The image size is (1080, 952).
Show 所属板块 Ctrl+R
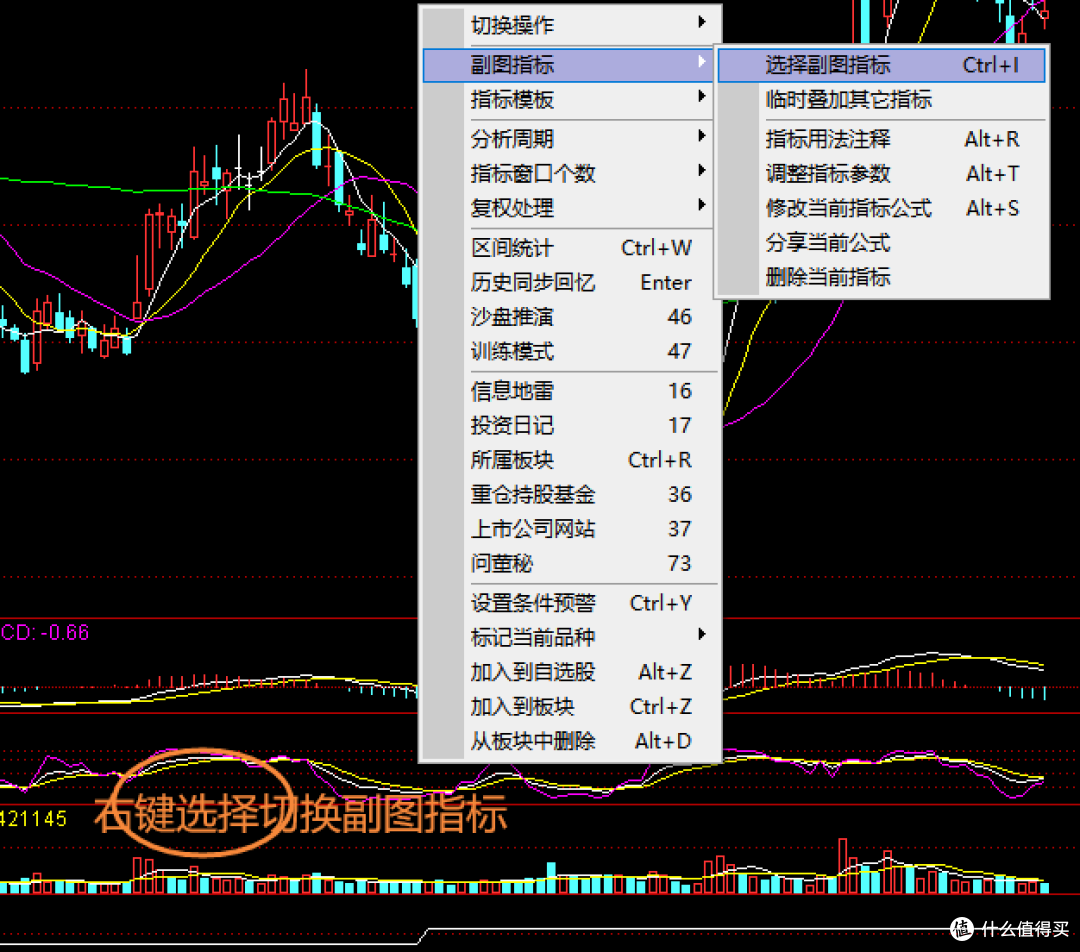click(x=571, y=460)
